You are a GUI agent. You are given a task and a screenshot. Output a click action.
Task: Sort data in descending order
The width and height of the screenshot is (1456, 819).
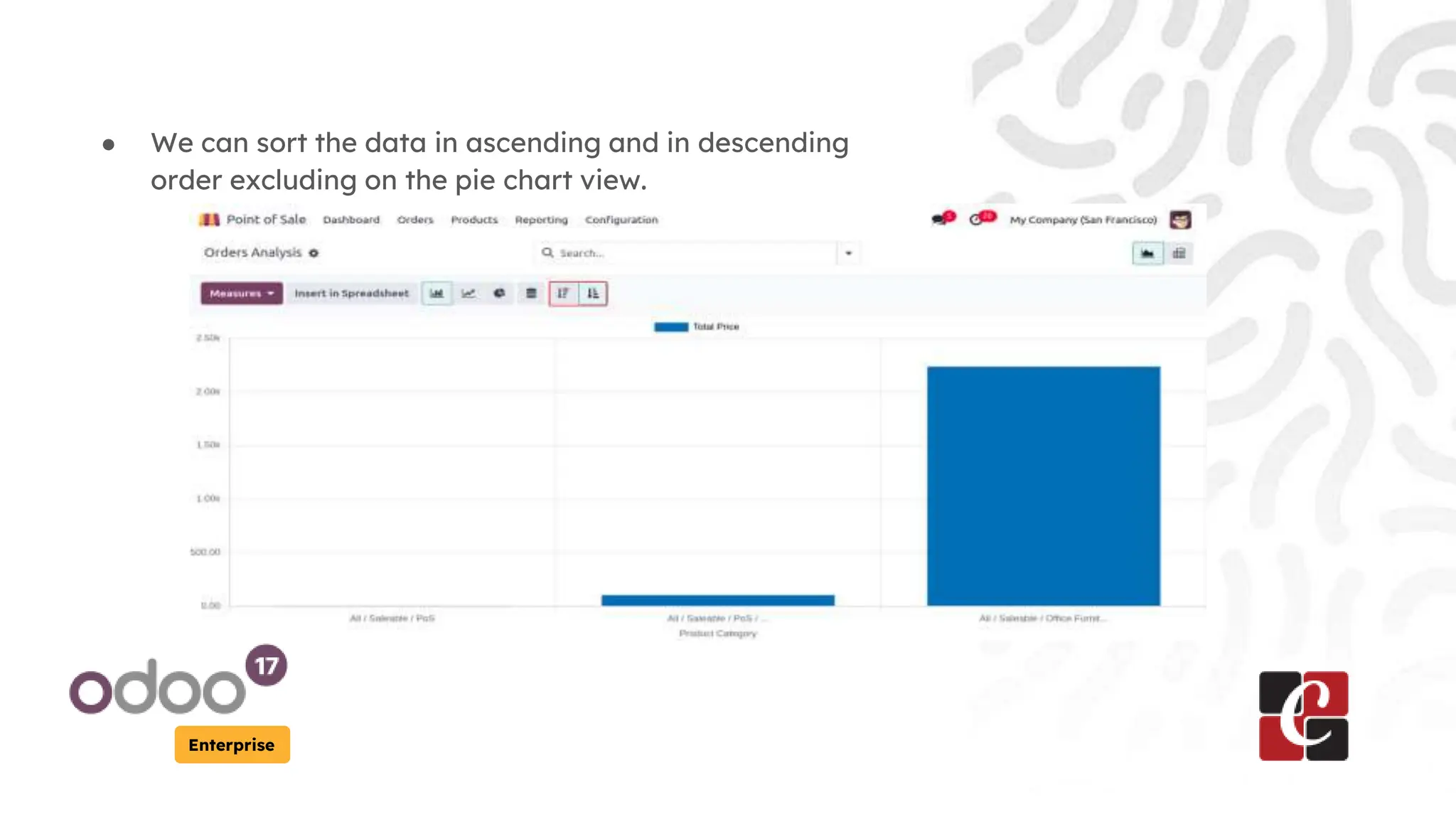pyautogui.click(x=563, y=293)
